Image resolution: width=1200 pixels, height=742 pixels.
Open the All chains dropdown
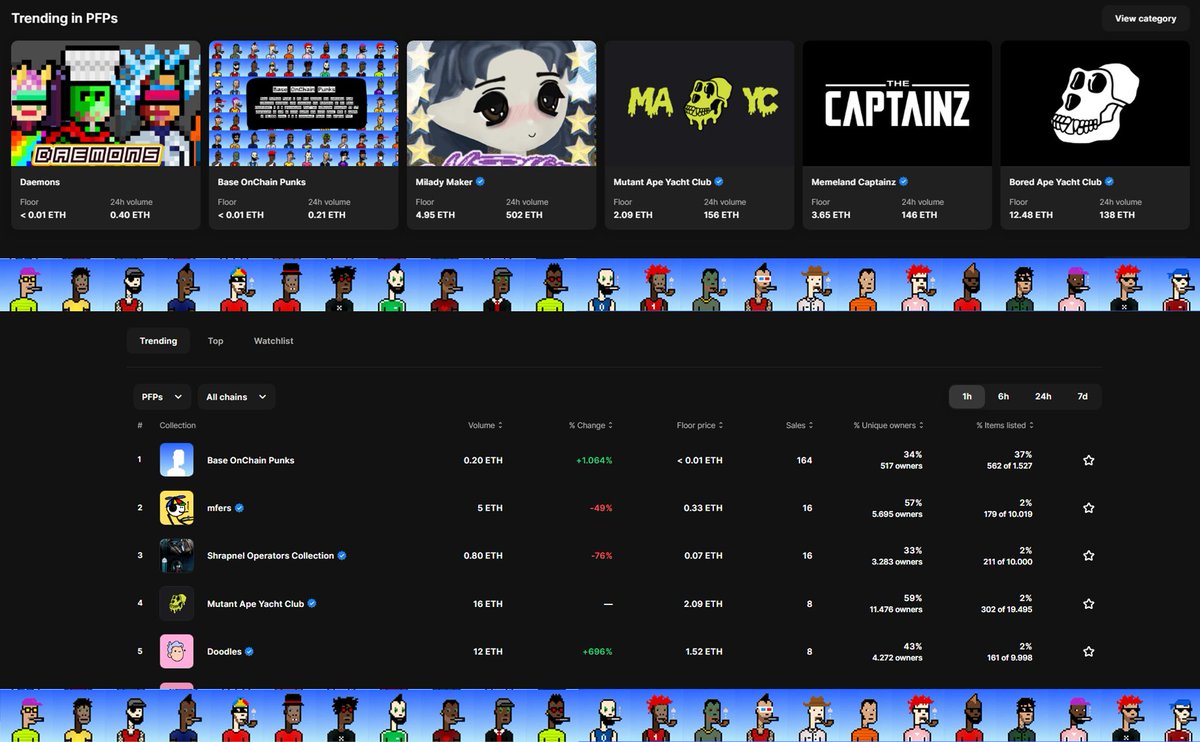[x=236, y=397]
